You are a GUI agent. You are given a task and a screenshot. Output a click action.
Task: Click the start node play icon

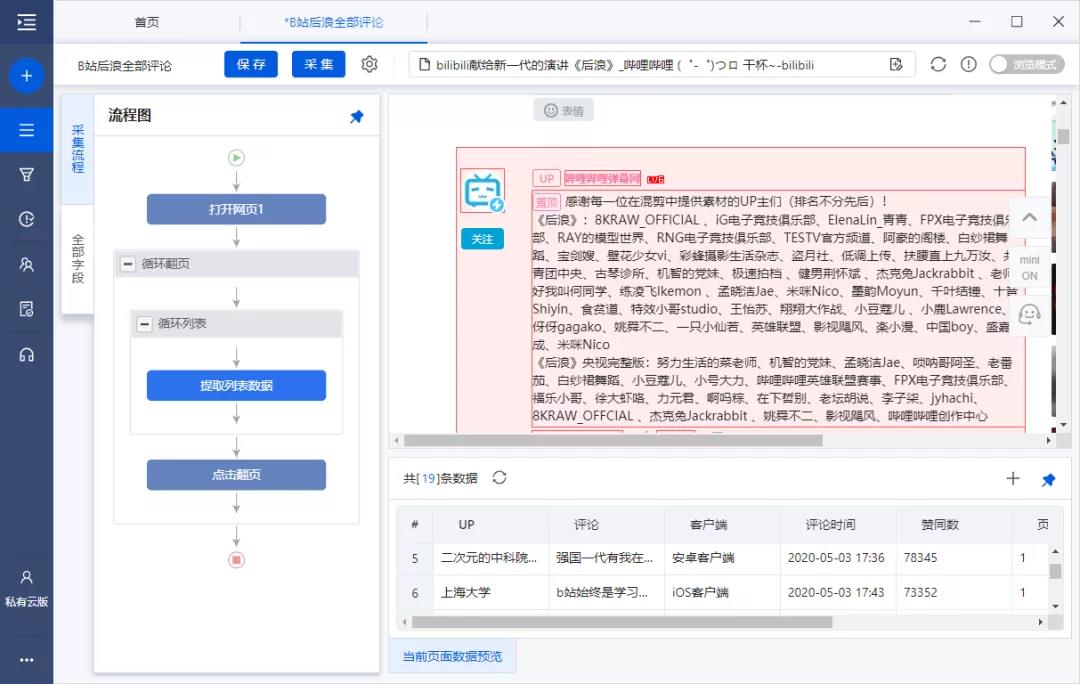(x=236, y=158)
